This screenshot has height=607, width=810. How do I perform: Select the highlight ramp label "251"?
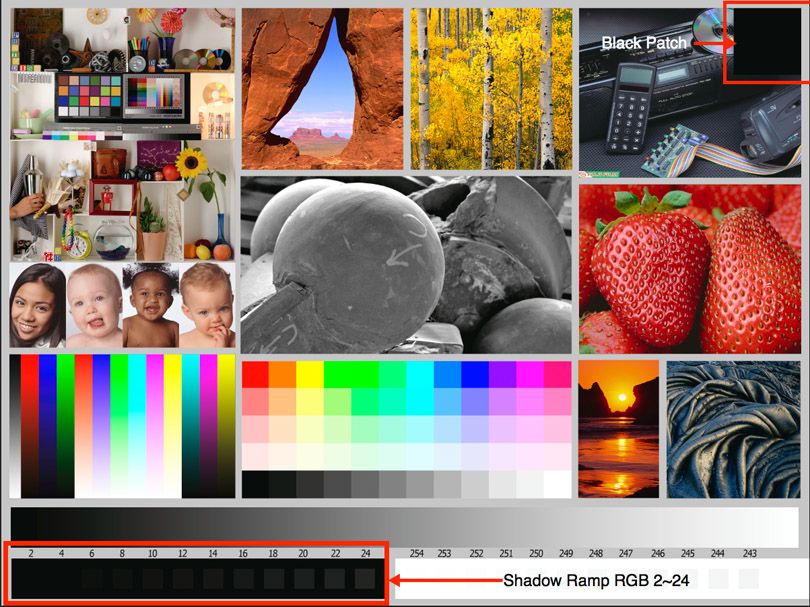[506, 553]
